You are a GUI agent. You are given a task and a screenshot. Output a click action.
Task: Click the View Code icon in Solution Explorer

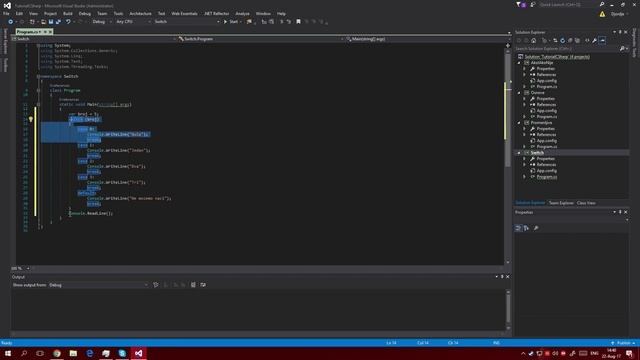(587, 40)
